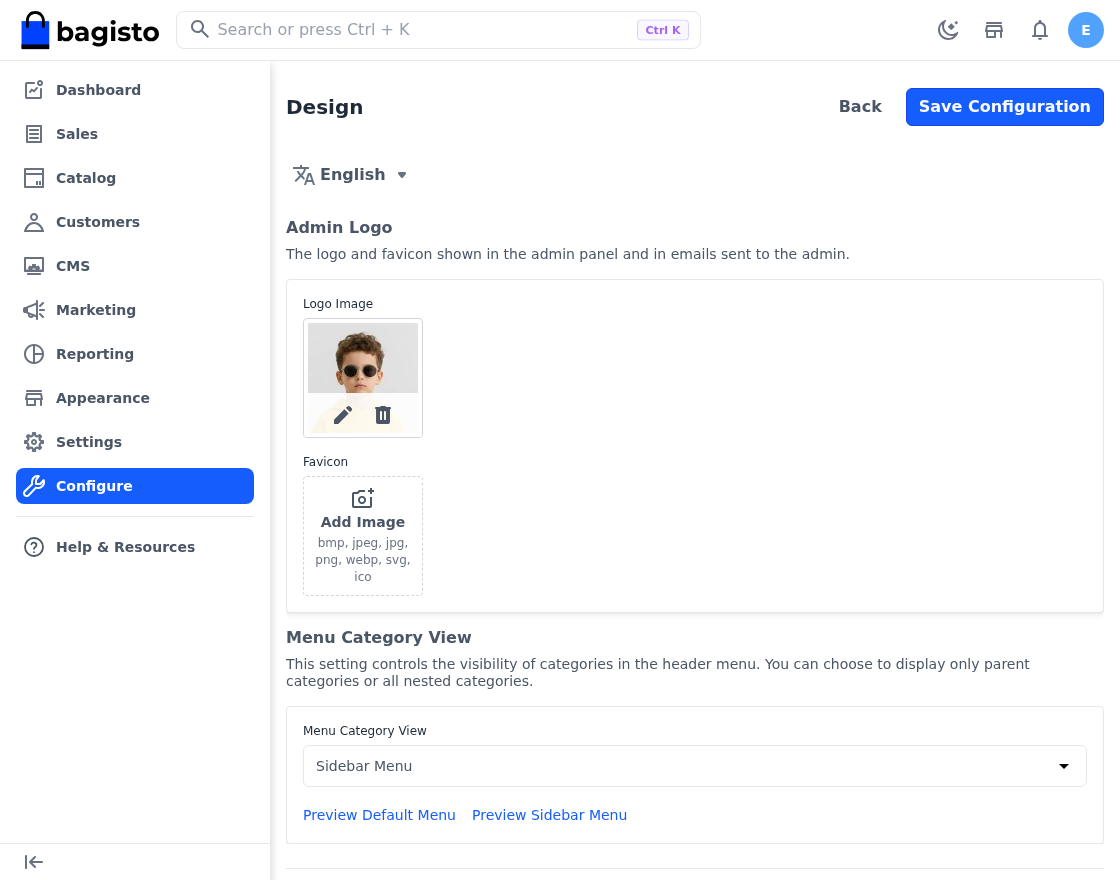Click the favicon camera add icon
The width and height of the screenshot is (1120, 880).
coord(363,498)
